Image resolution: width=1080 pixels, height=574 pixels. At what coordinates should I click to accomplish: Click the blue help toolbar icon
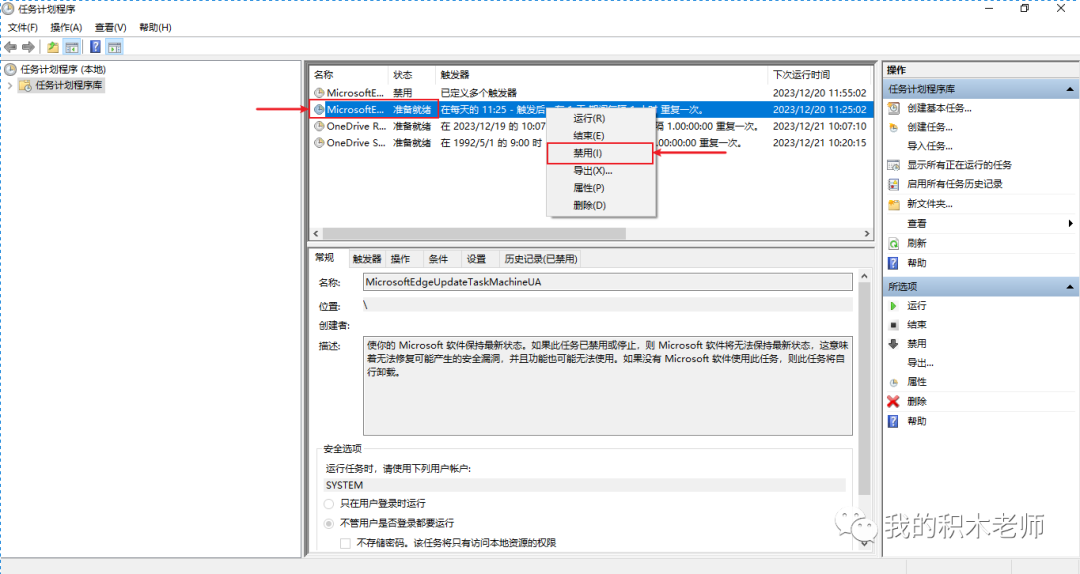click(x=96, y=47)
